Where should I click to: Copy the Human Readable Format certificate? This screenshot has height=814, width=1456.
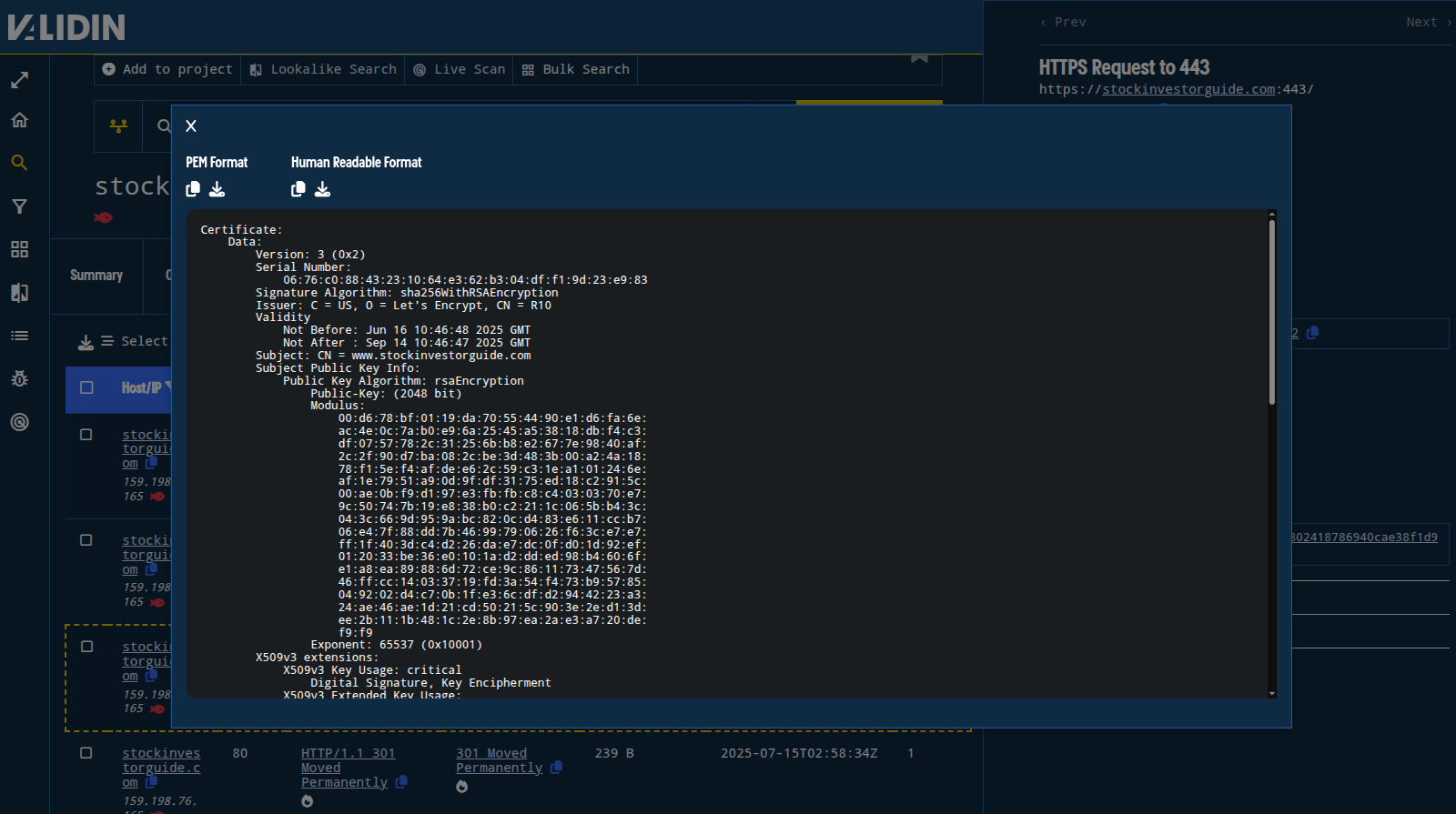pyautogui.click(x=298, y=189)
